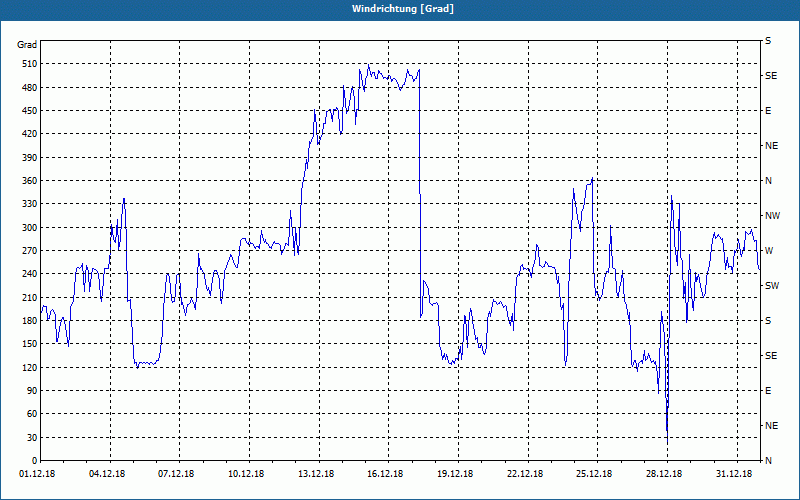This screenshot has height=500, width=800.
Task: Click the E compass label level with 90
Action: coord(768,391)
